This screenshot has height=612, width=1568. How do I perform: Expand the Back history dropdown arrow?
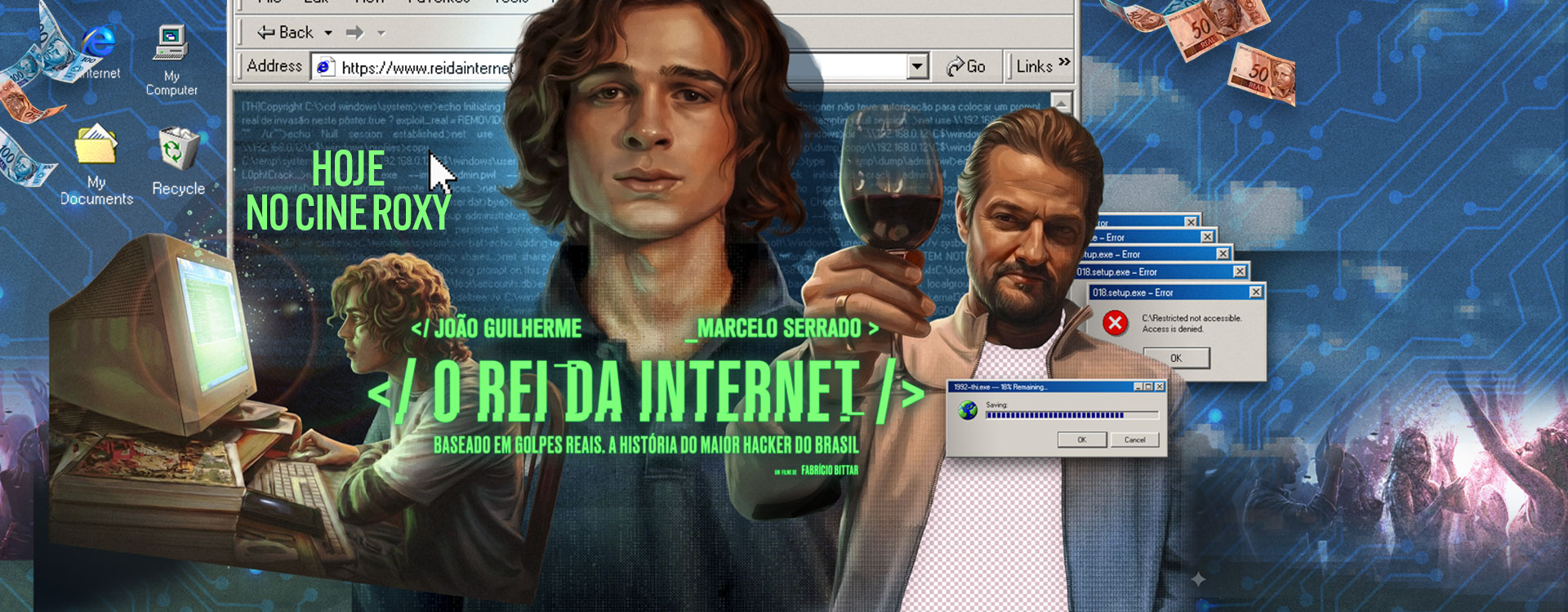coord(328,34)
